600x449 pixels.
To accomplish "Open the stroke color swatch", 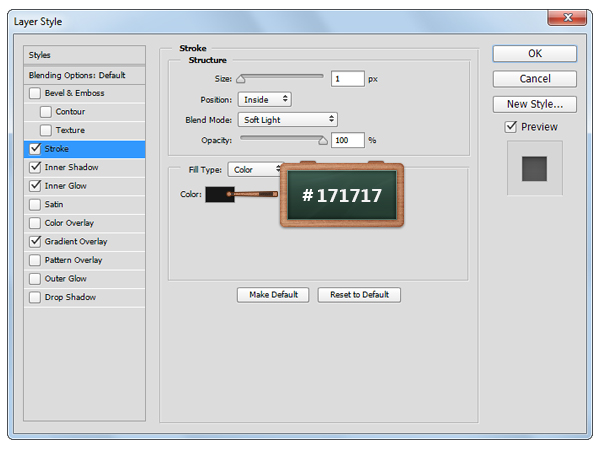I will coord(218,194).
